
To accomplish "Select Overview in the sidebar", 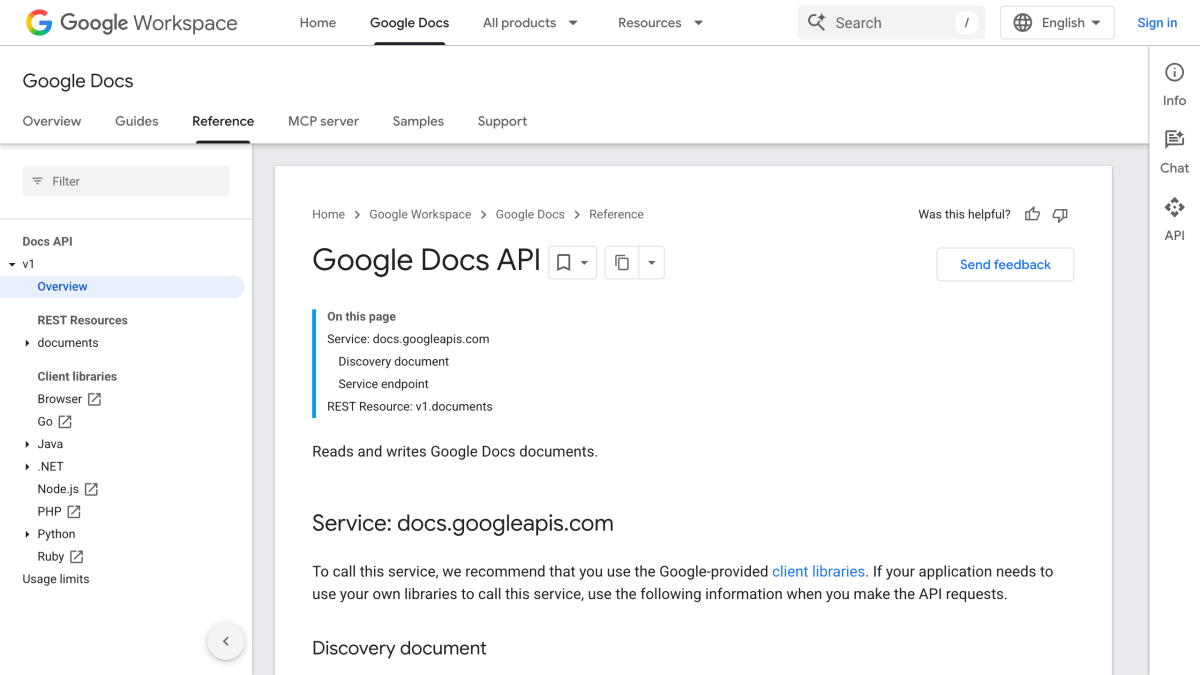I will tap(122, 287).
